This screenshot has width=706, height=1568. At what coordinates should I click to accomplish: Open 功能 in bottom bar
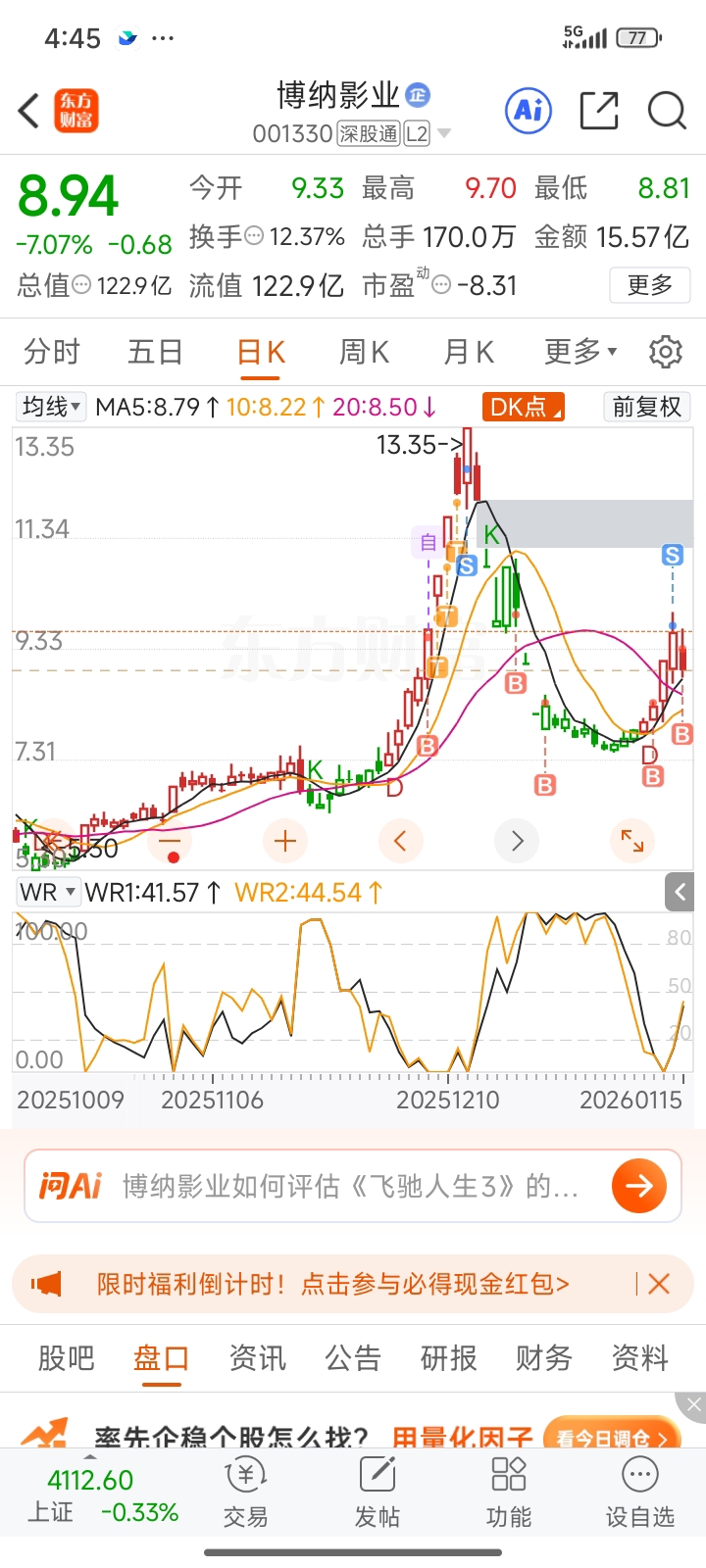(x=509, y=1493)
